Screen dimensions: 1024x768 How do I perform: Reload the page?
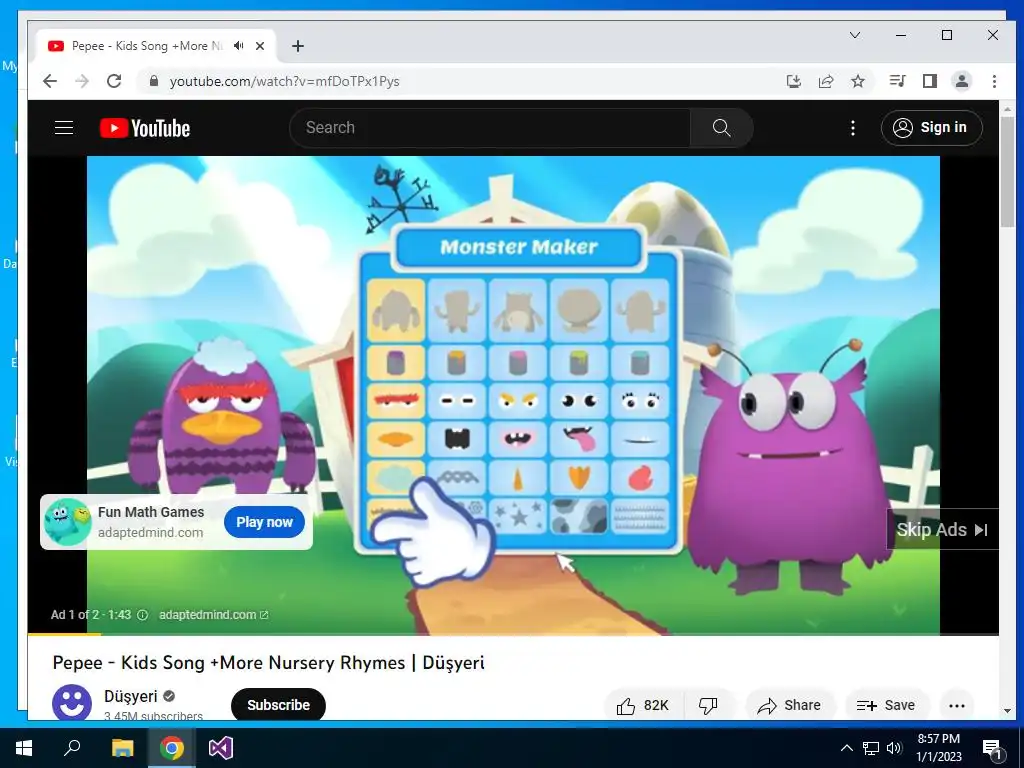[x=114, y=81]
